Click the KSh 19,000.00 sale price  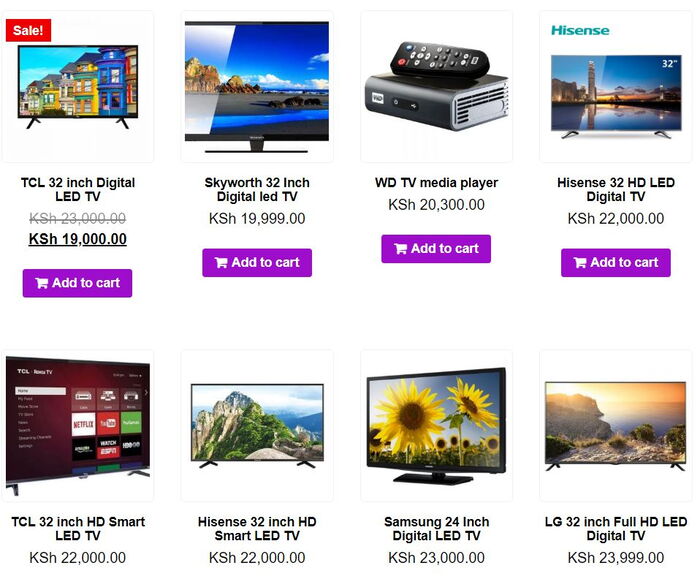point(78,239)
